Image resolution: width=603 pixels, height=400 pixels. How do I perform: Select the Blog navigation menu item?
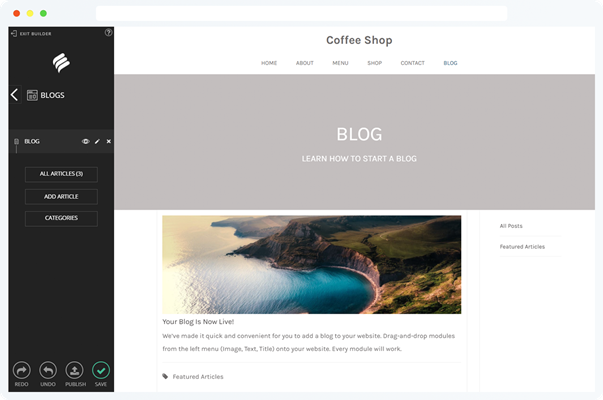coord(450,63)
